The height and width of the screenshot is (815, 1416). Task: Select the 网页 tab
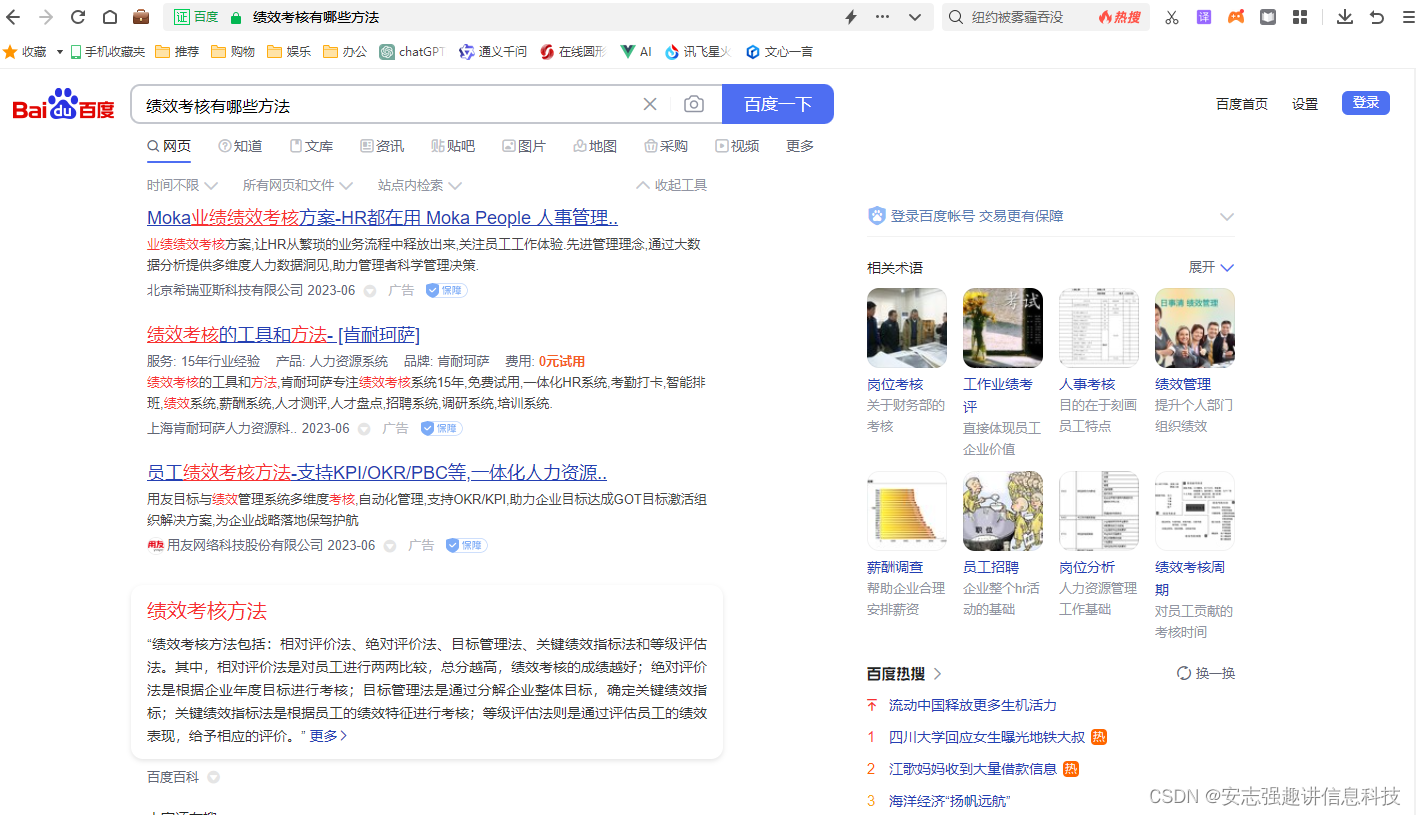(x=169, y=146)
